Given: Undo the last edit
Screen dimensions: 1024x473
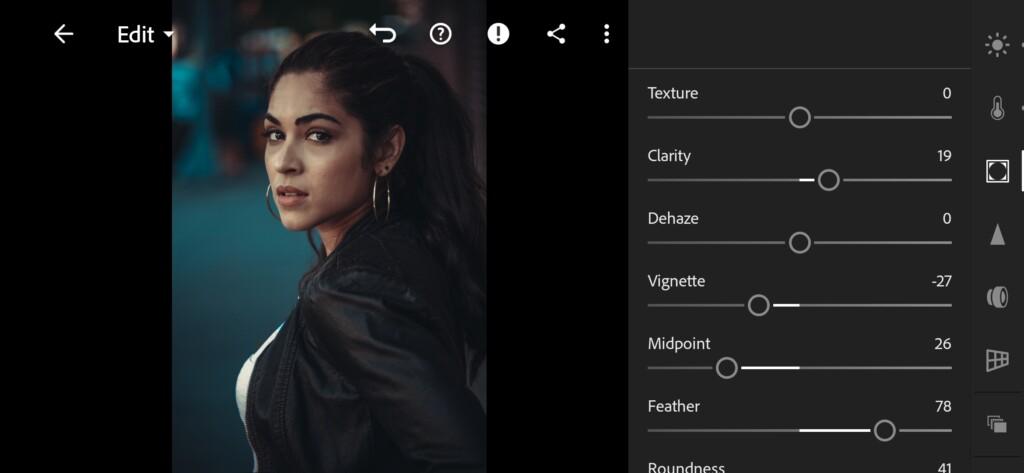Looking at the screenshot, I should click(383, 33).
